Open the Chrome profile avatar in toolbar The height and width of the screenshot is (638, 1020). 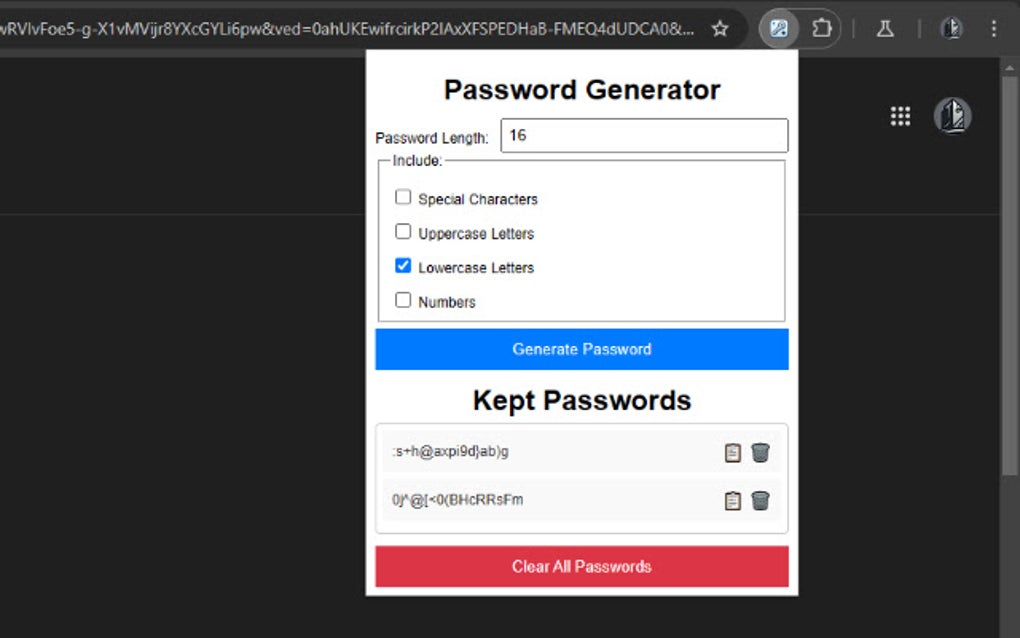952,29
